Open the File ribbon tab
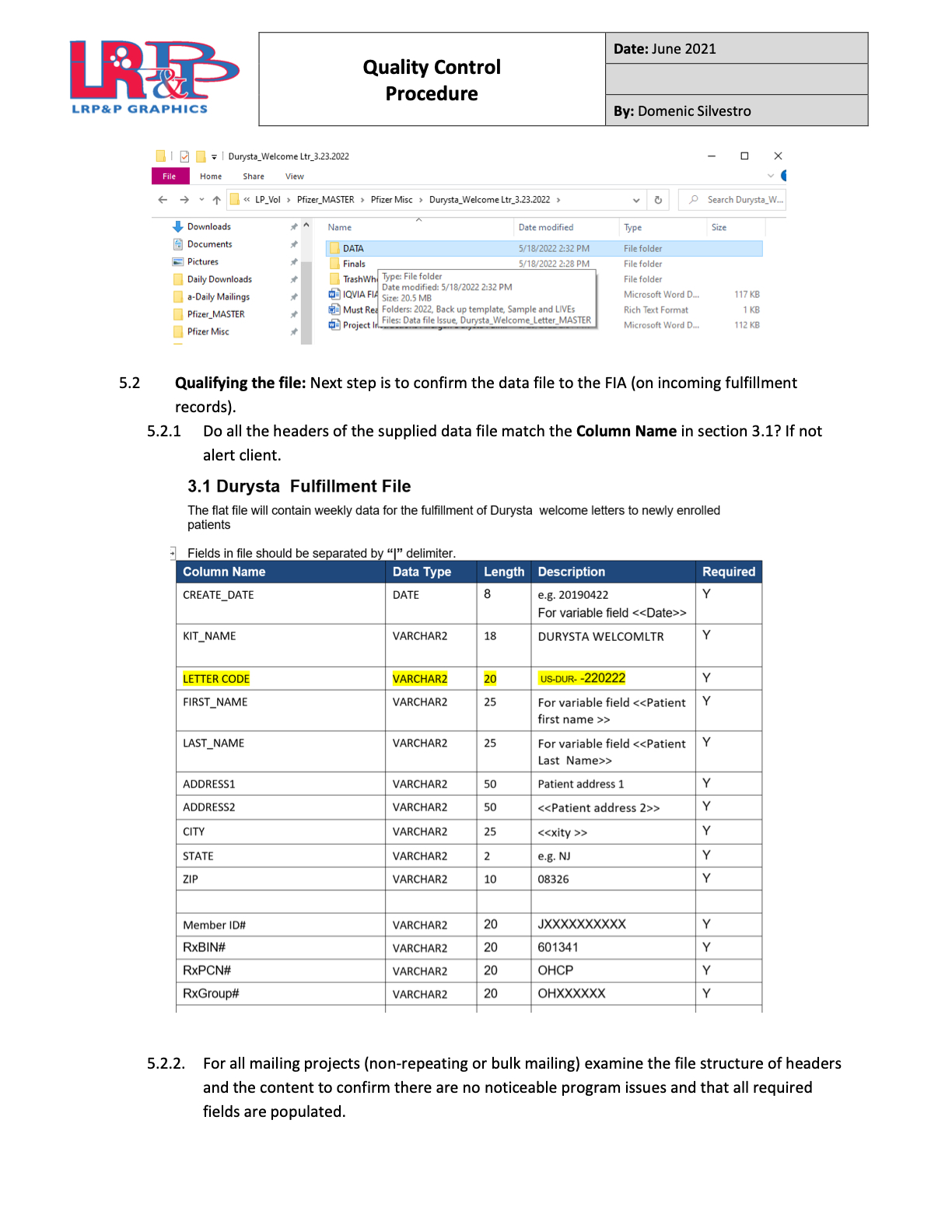The height and width of the screenshot is (1232, 952). click(x=170, y=177)
